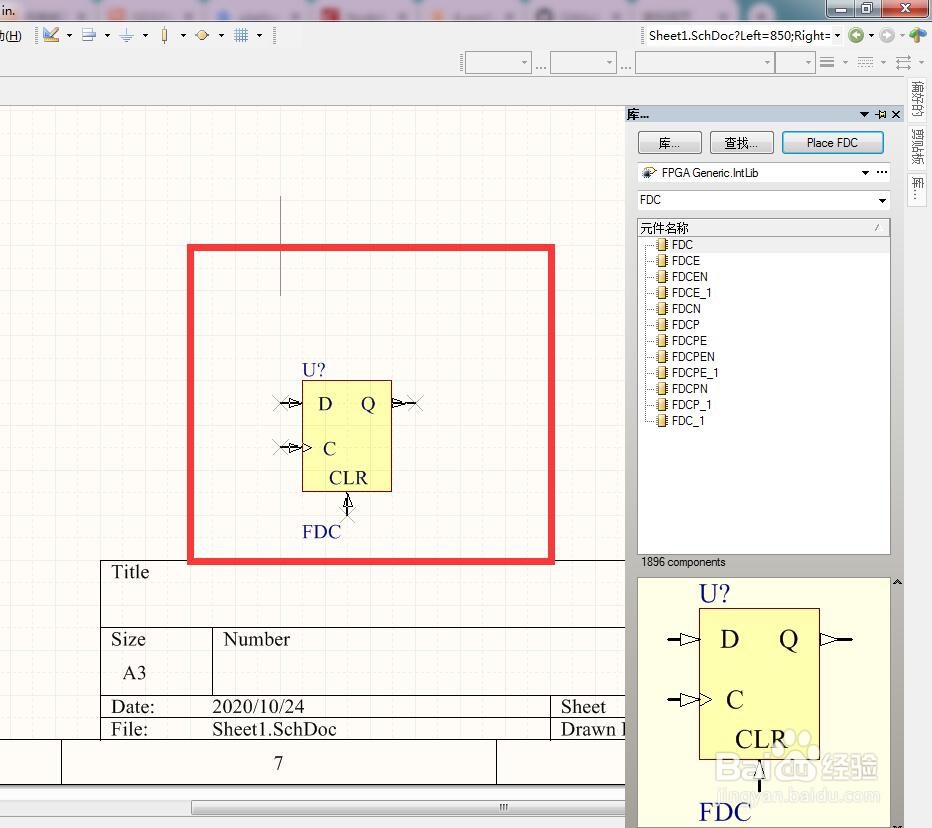Select FDCPN in component list

pyautogui.click(x=689, y=389)
